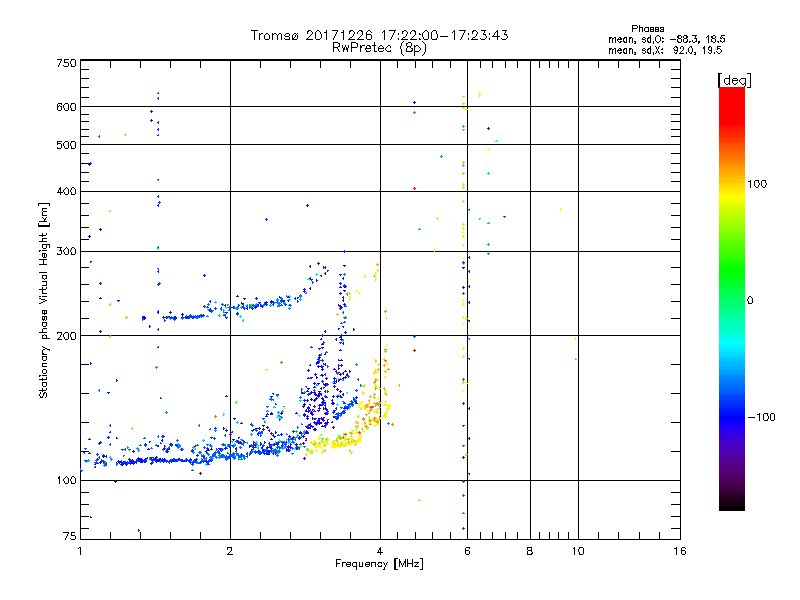Click the 'Phases' header label
Viewport: 800px width, 600px height.
[647, 29]
